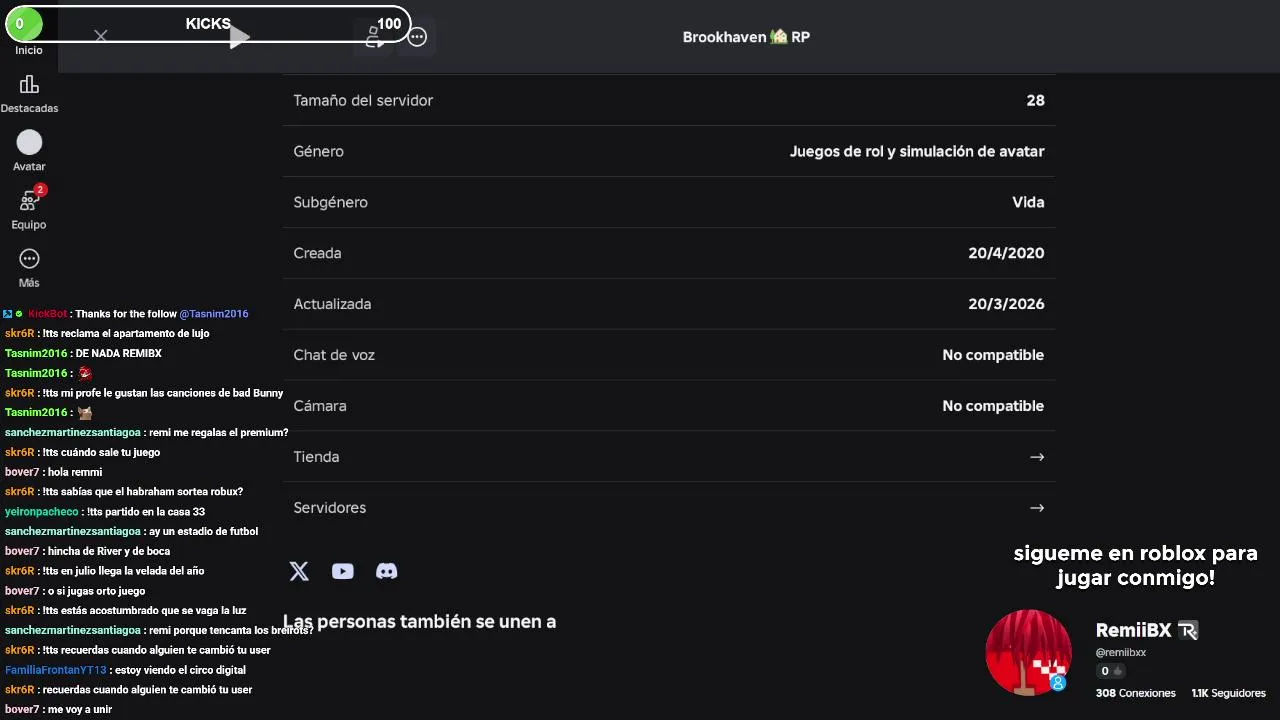
Task: Open Equipo with notification badge
Action: (29, 202)
